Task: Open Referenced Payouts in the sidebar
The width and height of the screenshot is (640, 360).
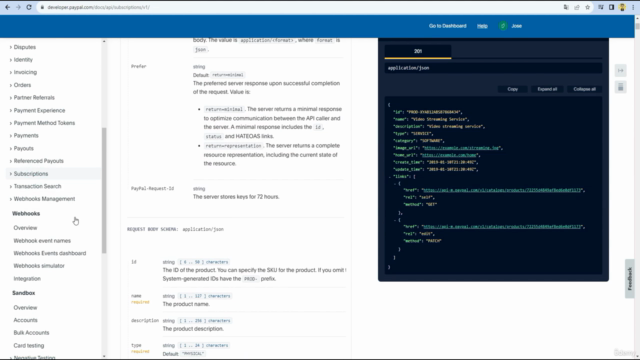Action: coord(38,161)
